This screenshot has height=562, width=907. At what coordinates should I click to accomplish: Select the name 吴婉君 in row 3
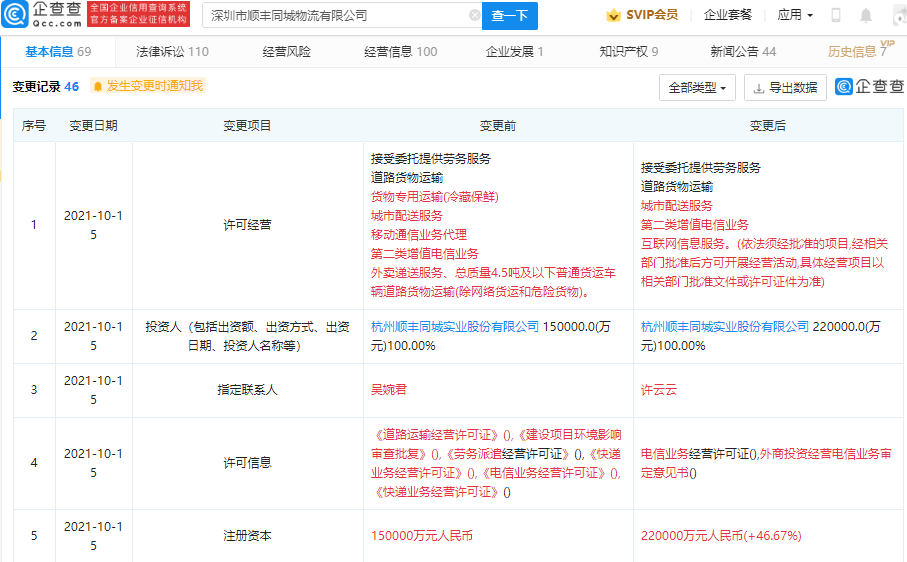[389, 390]
